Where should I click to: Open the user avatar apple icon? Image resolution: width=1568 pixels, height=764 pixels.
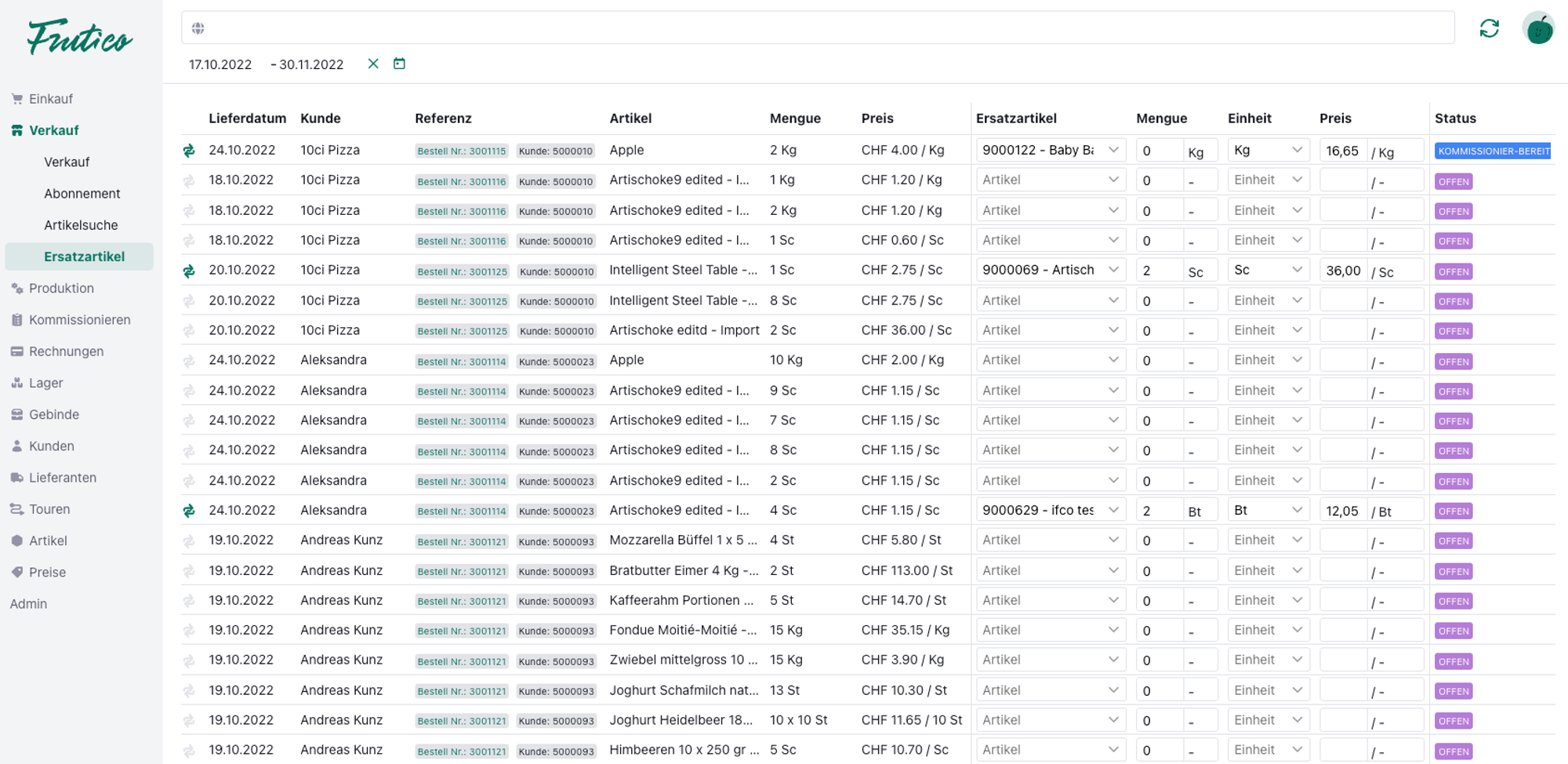coord(1538,29)
